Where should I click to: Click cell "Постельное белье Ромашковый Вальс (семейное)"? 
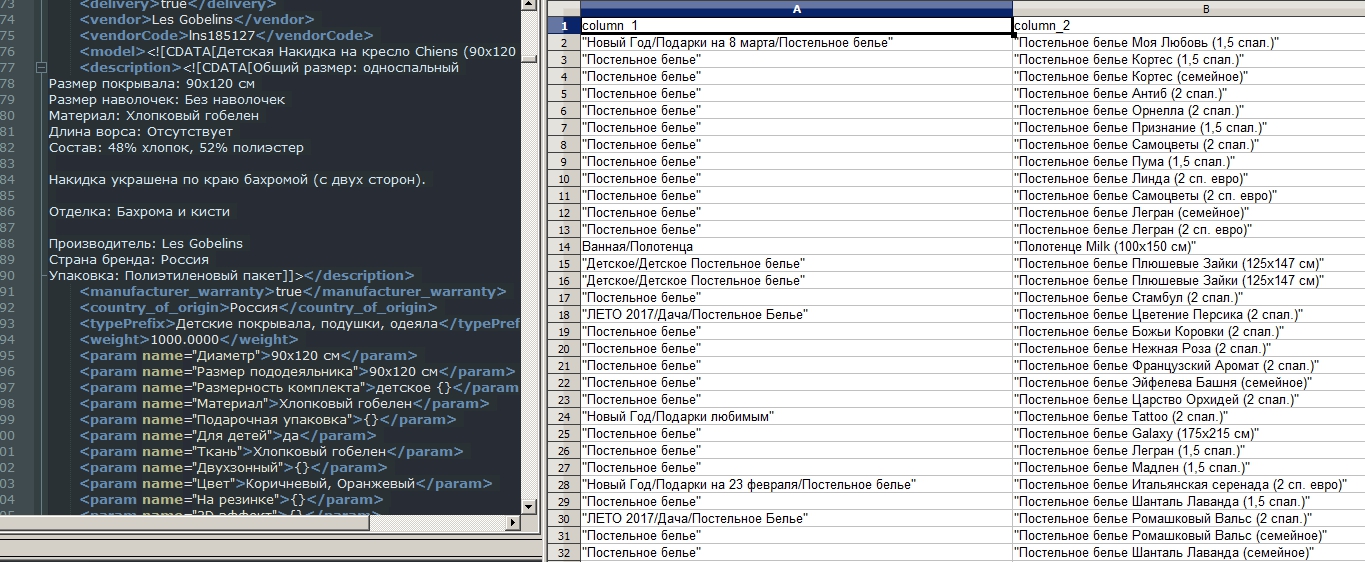1189,536
